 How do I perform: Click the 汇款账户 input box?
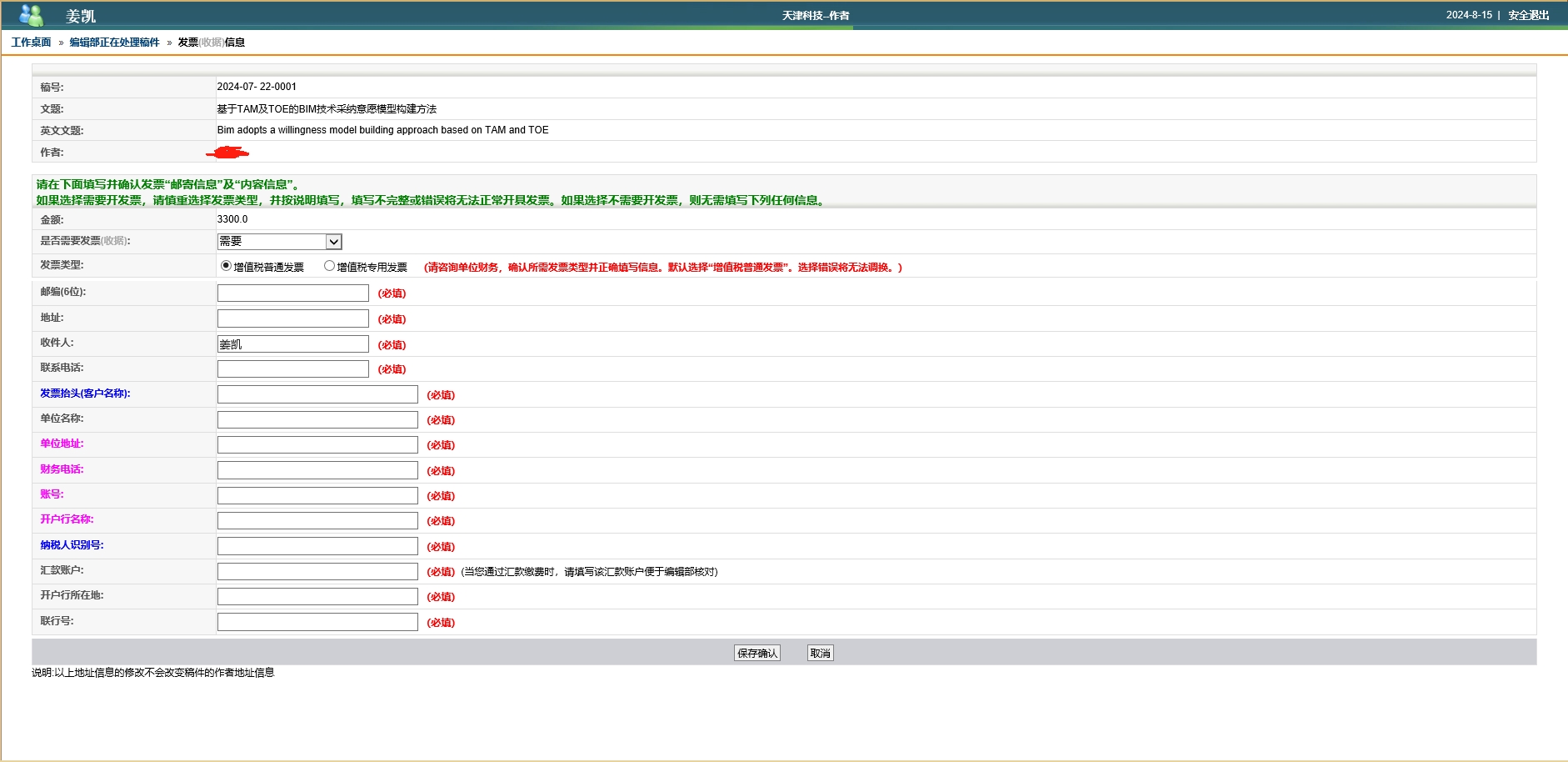pyautogui.click(x=317, y=572)
